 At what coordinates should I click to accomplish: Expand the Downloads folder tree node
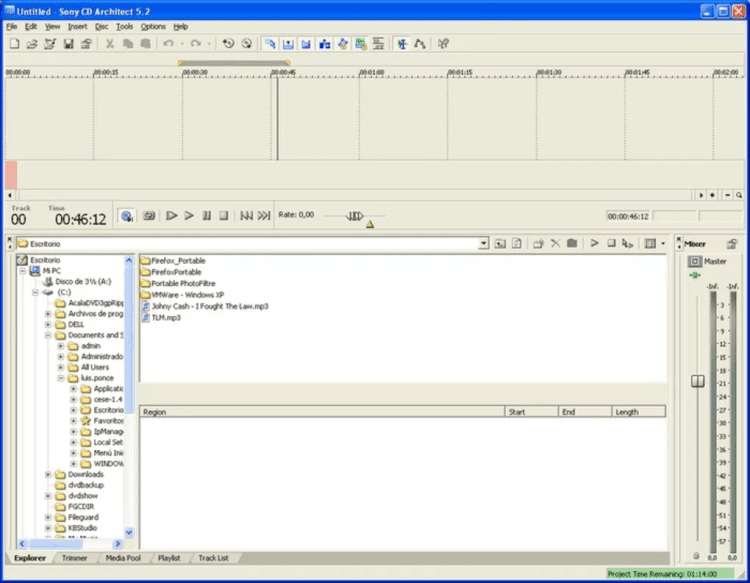(x=47, y=474)
